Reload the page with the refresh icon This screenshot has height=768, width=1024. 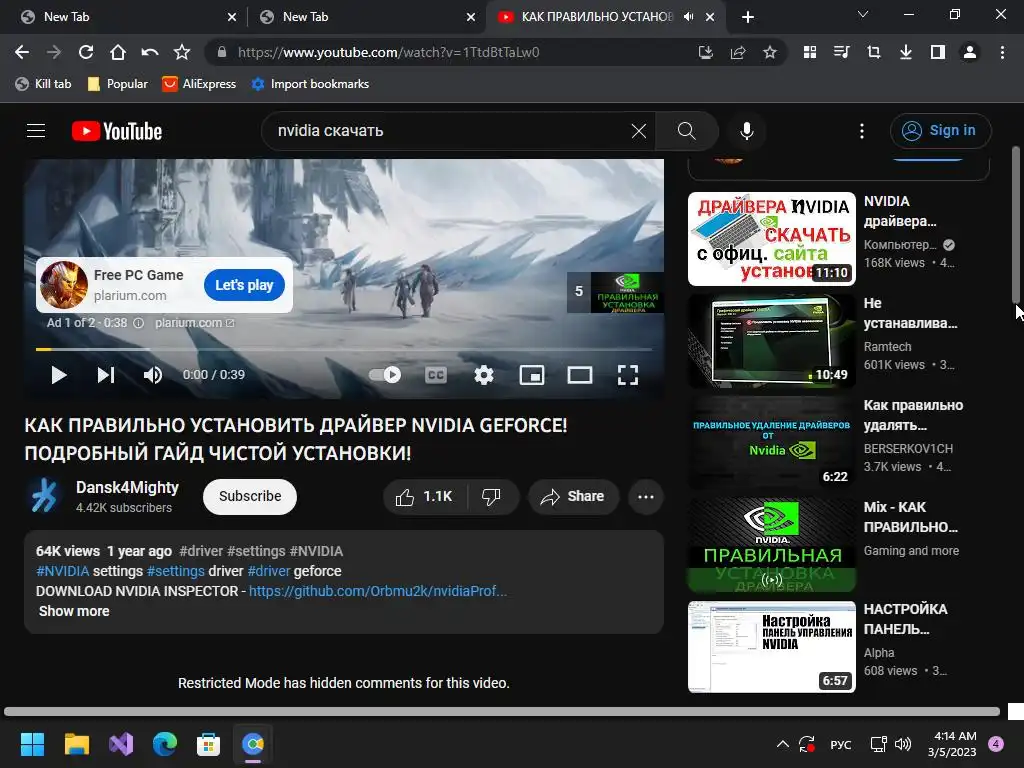point(86,52)
